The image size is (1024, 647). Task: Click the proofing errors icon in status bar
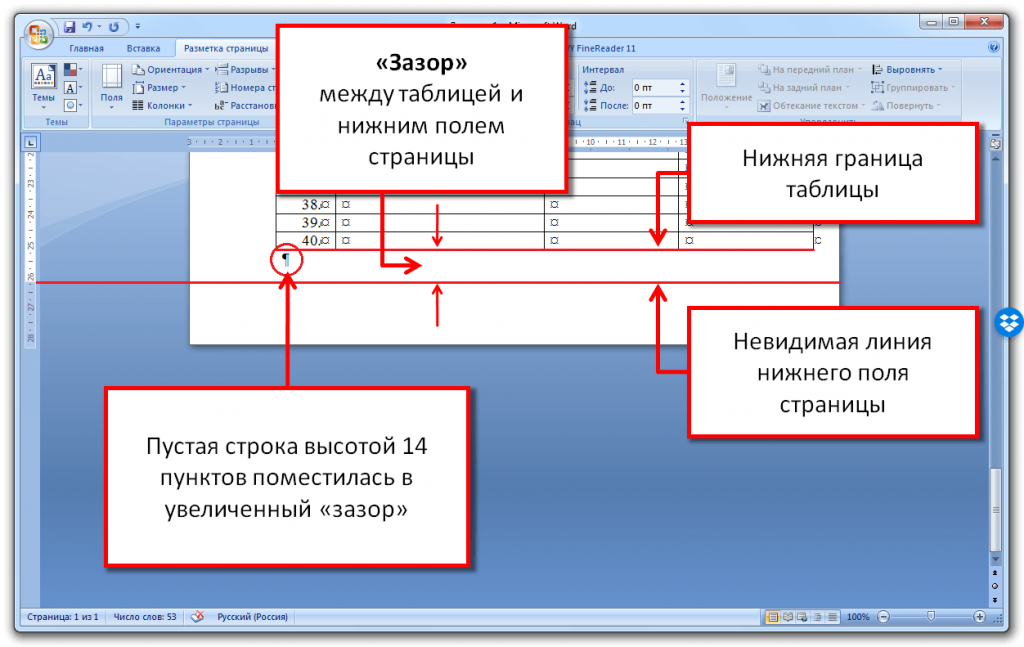point(197,617)
